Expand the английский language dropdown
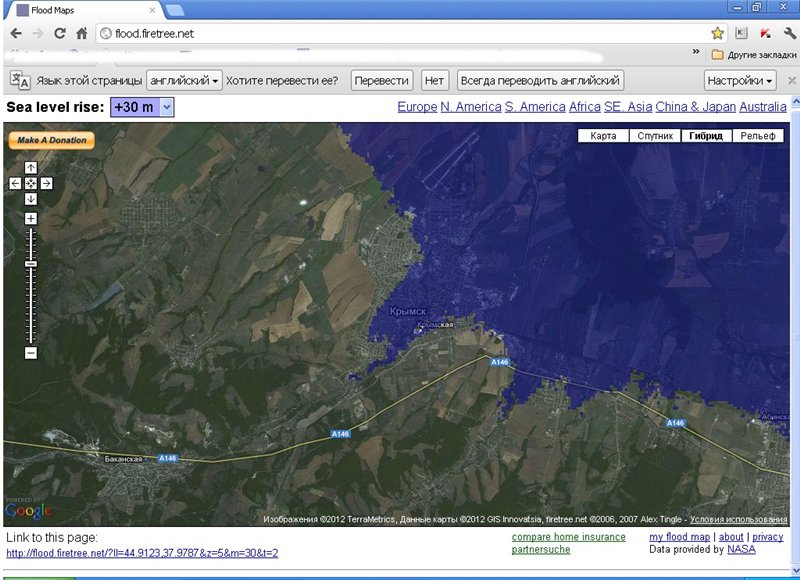 [x=185, y=80]
